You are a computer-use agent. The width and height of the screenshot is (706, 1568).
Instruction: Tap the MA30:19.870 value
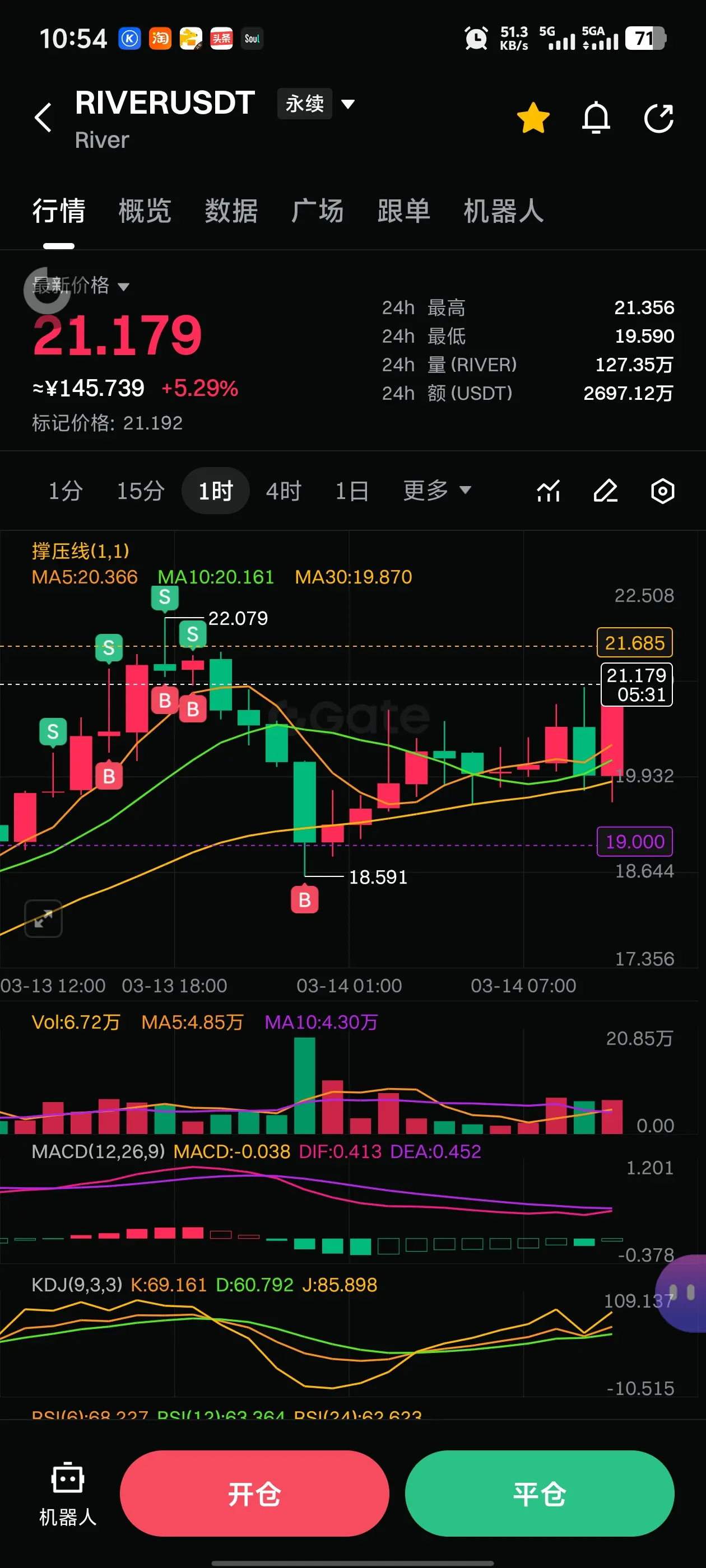pos(354,576)
